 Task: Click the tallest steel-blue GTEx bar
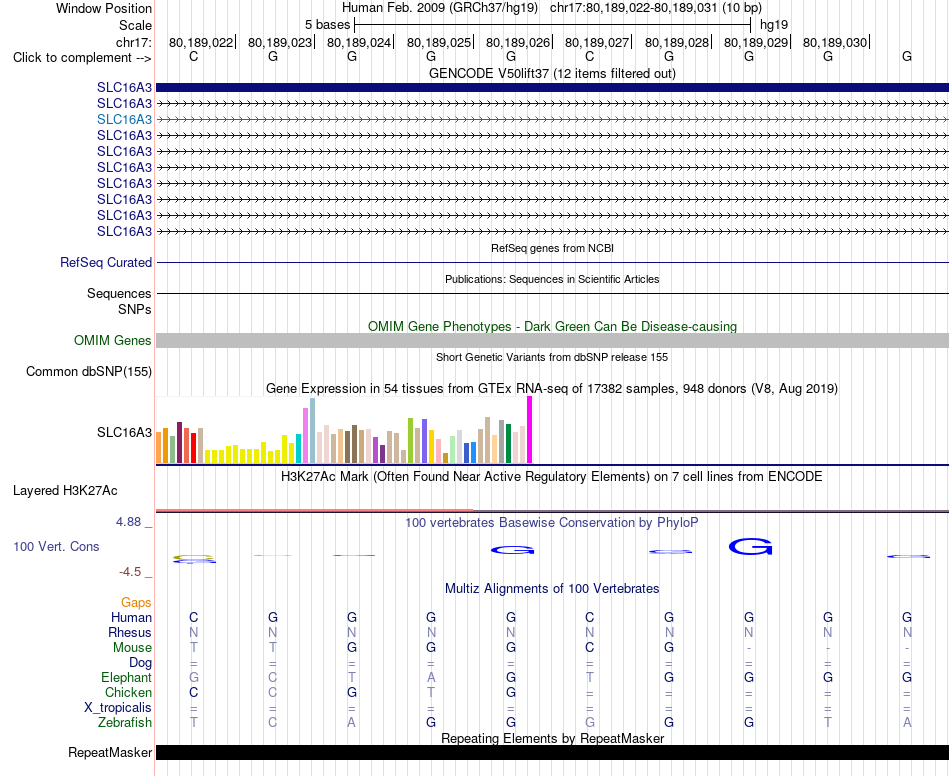click(313, 431)
